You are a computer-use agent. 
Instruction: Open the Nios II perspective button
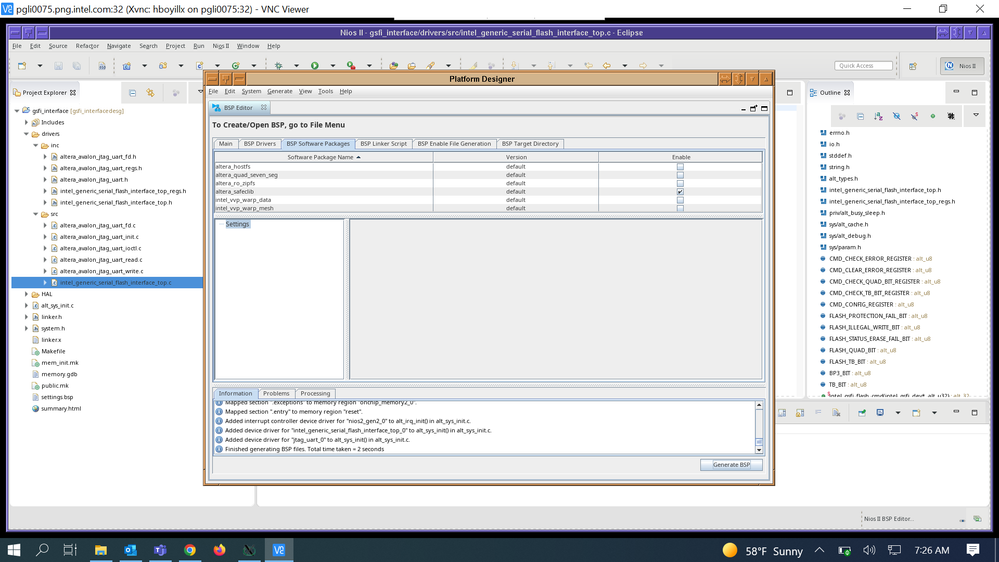pos(961,66)
